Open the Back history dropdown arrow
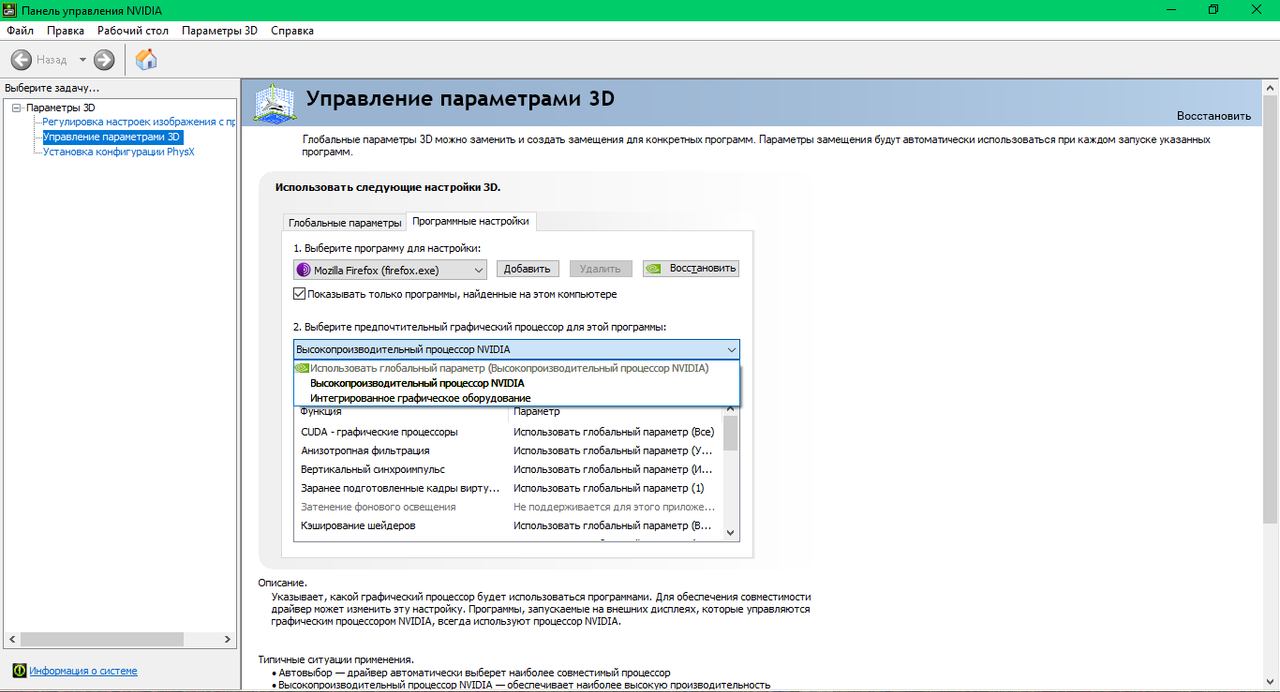The image size is (1280, 692). [x=83, y=60]
